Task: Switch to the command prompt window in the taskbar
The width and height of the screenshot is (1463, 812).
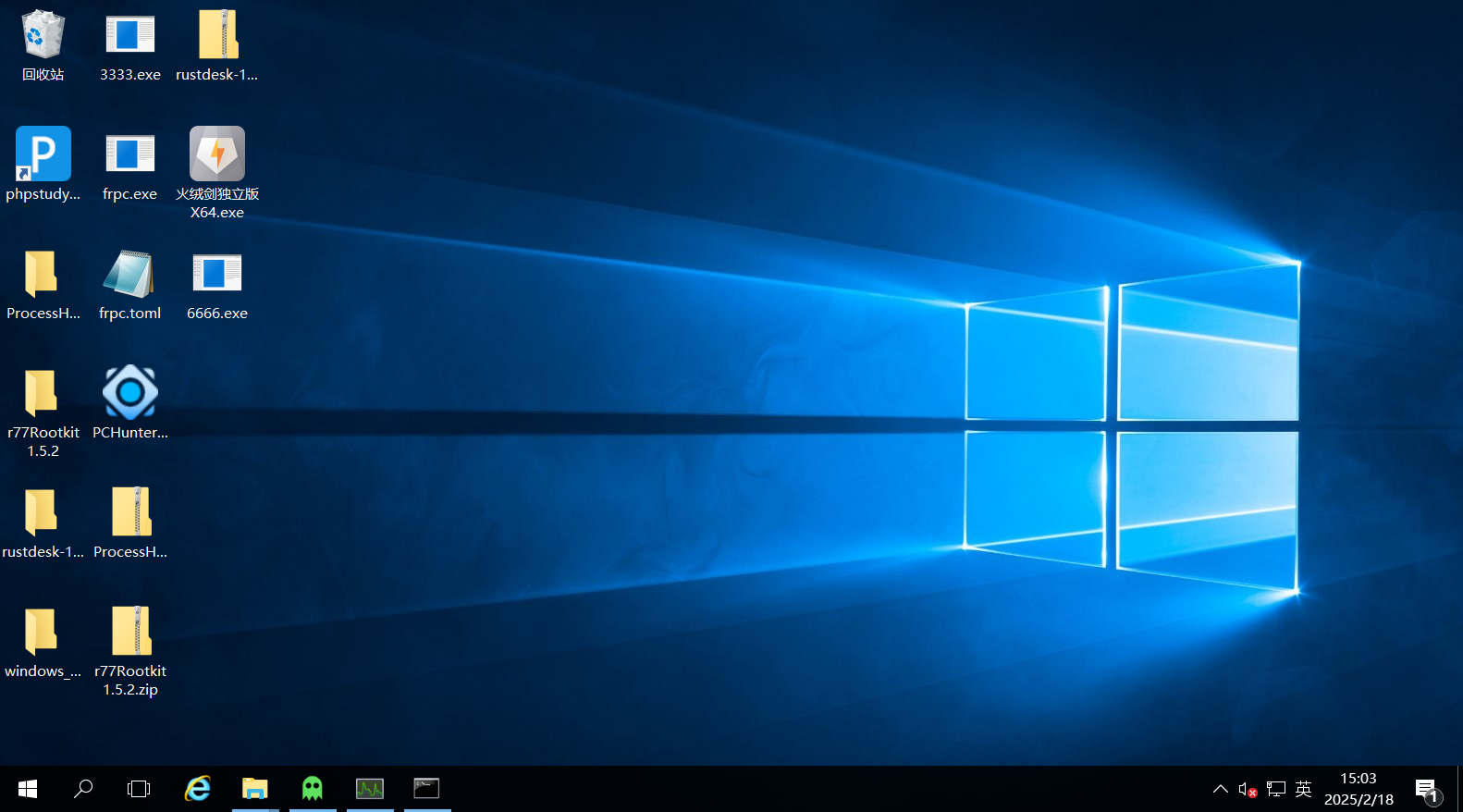Action: pyautogui.click(x=426, y=789)
